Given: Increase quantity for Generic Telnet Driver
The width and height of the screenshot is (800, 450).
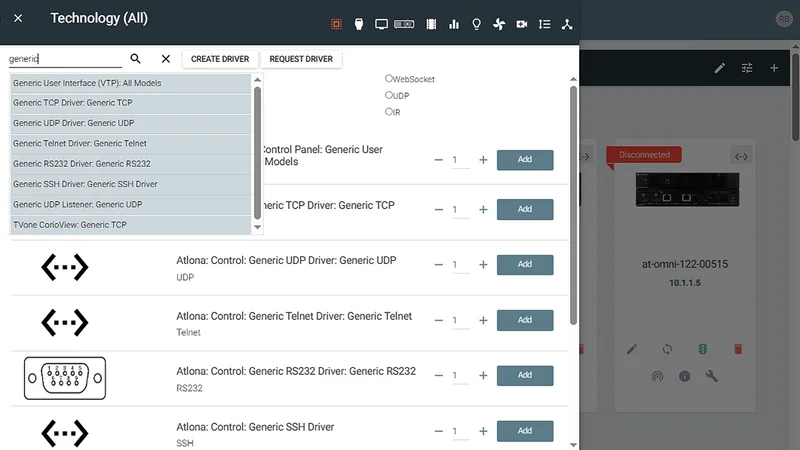Looking at the screenshot, I should pos(483,320).
